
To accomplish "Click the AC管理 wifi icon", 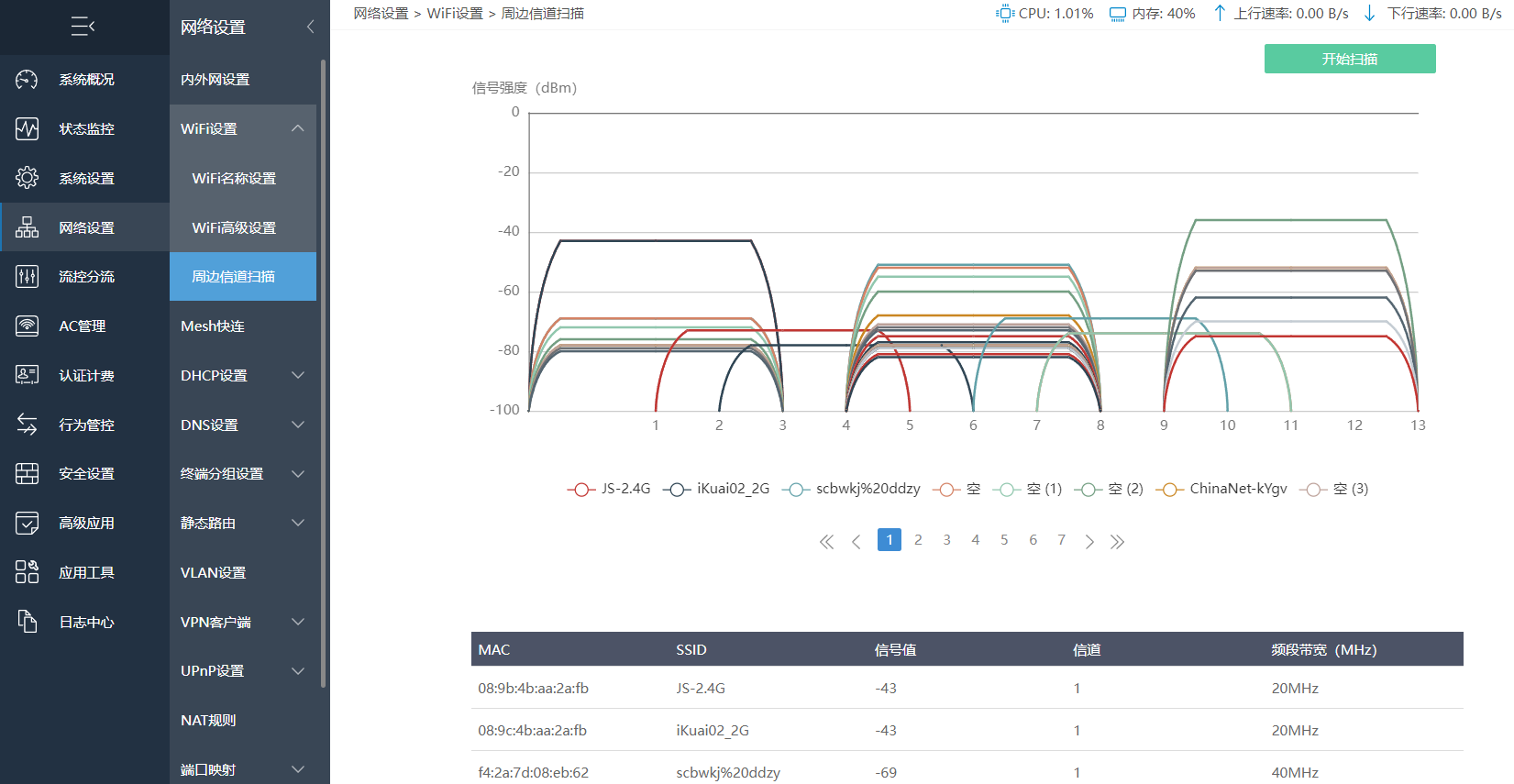I will point(27,326).
